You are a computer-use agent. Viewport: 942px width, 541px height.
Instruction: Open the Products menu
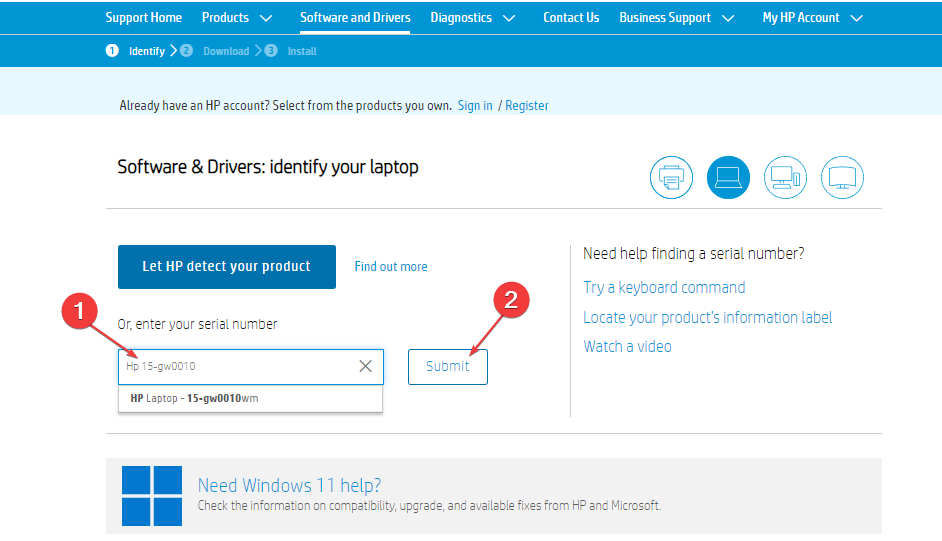(225, 17)
